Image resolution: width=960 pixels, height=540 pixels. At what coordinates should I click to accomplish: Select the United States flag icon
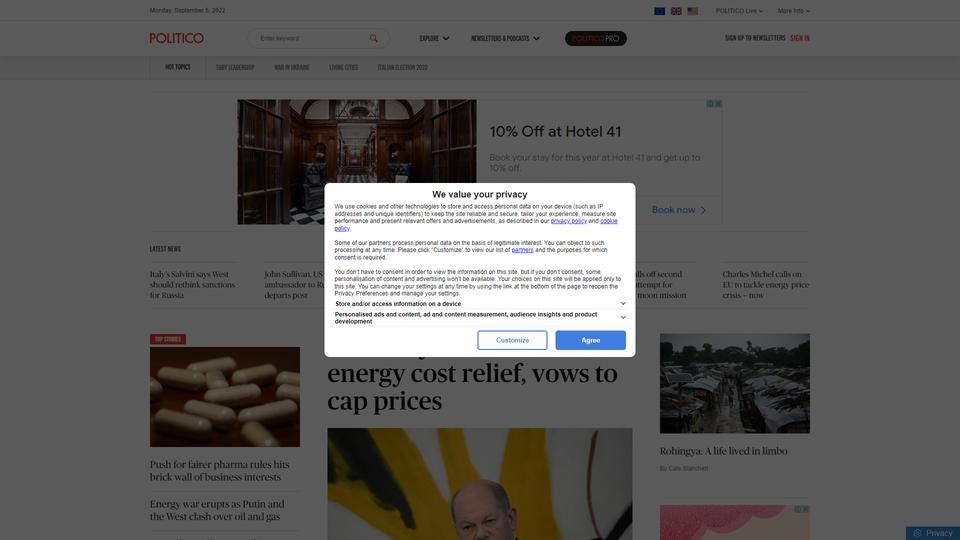(x=692, y=11)
